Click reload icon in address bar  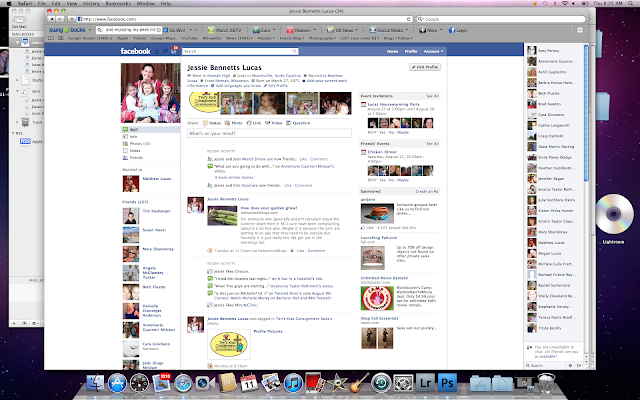coord(409,19)
